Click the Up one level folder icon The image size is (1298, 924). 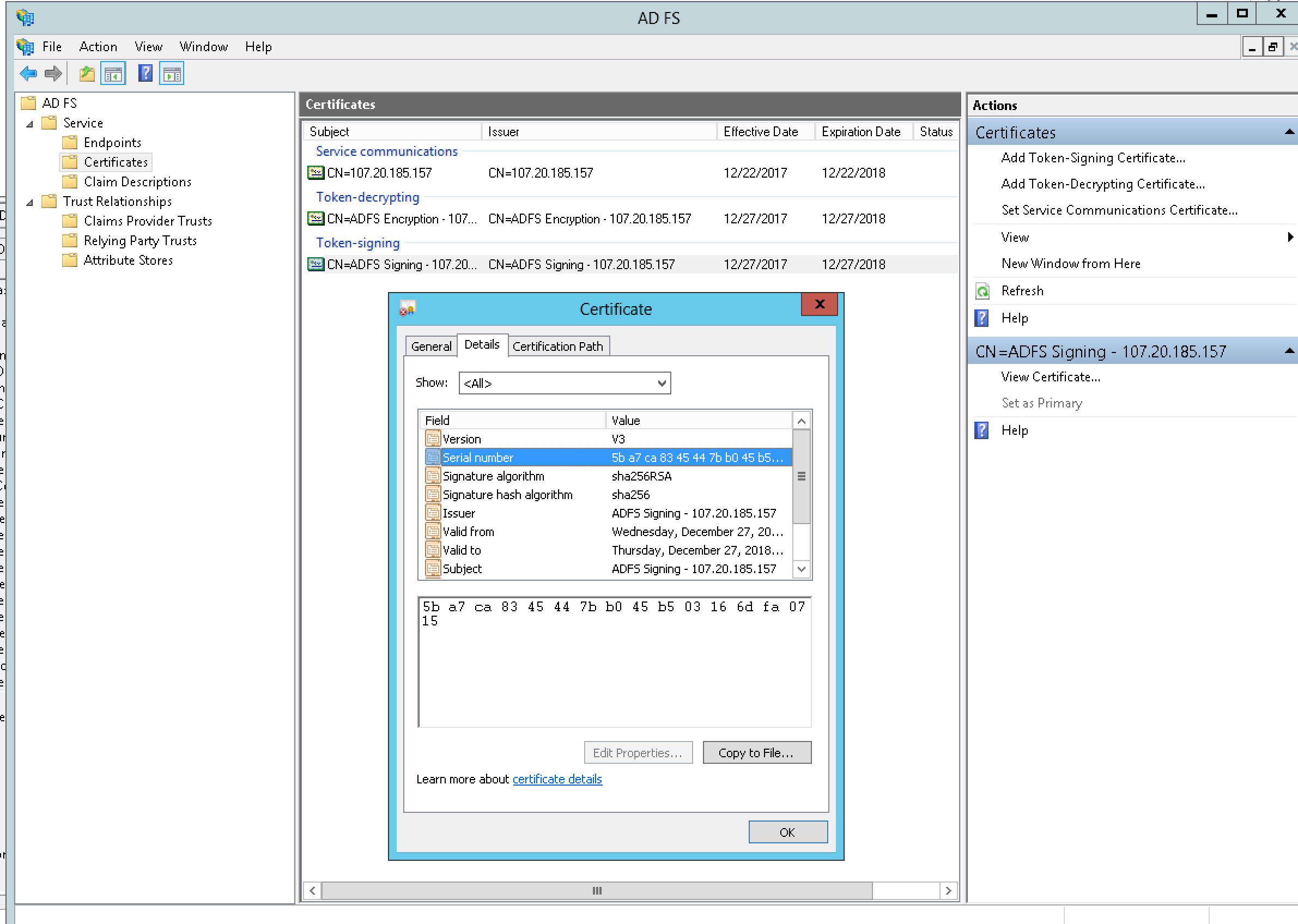pos(87,74)
